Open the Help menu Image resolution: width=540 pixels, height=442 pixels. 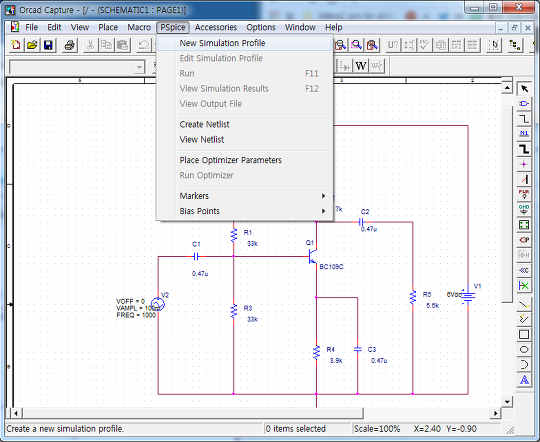click(334, 27)
